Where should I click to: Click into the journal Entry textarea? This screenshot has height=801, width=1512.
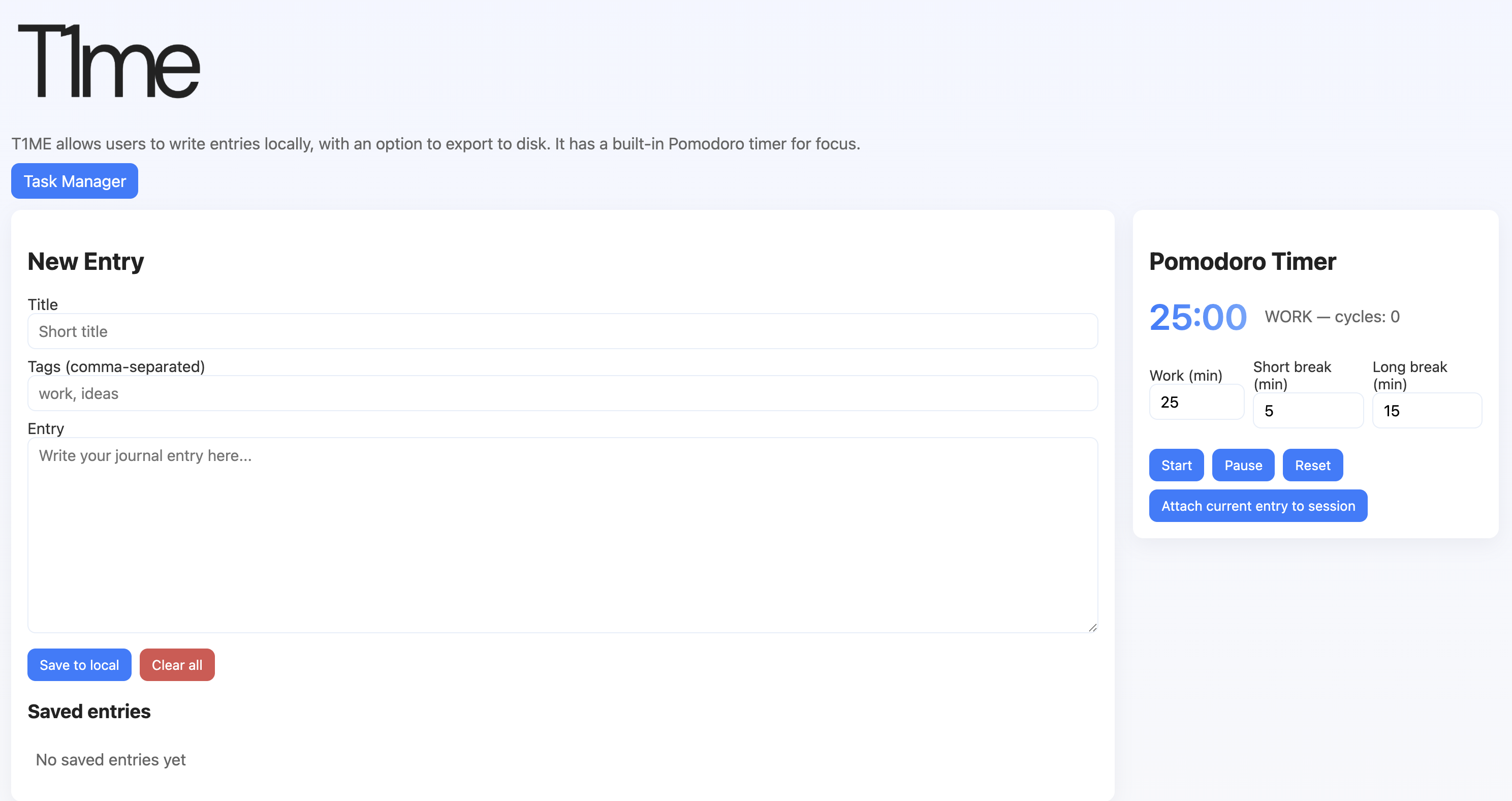562,534
